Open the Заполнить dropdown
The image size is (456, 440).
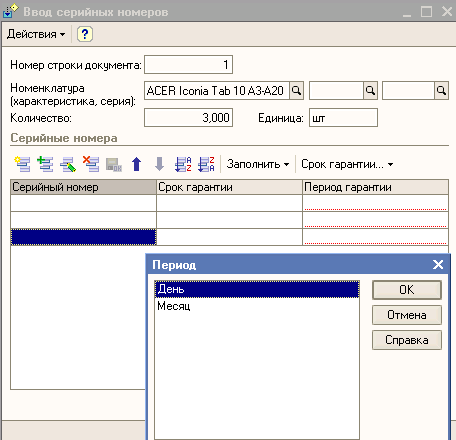click(x=258, y=164)
